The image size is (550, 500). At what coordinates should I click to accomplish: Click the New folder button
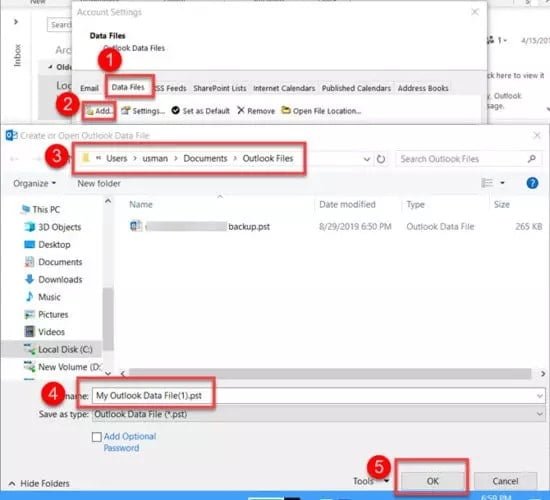(99, 184)
